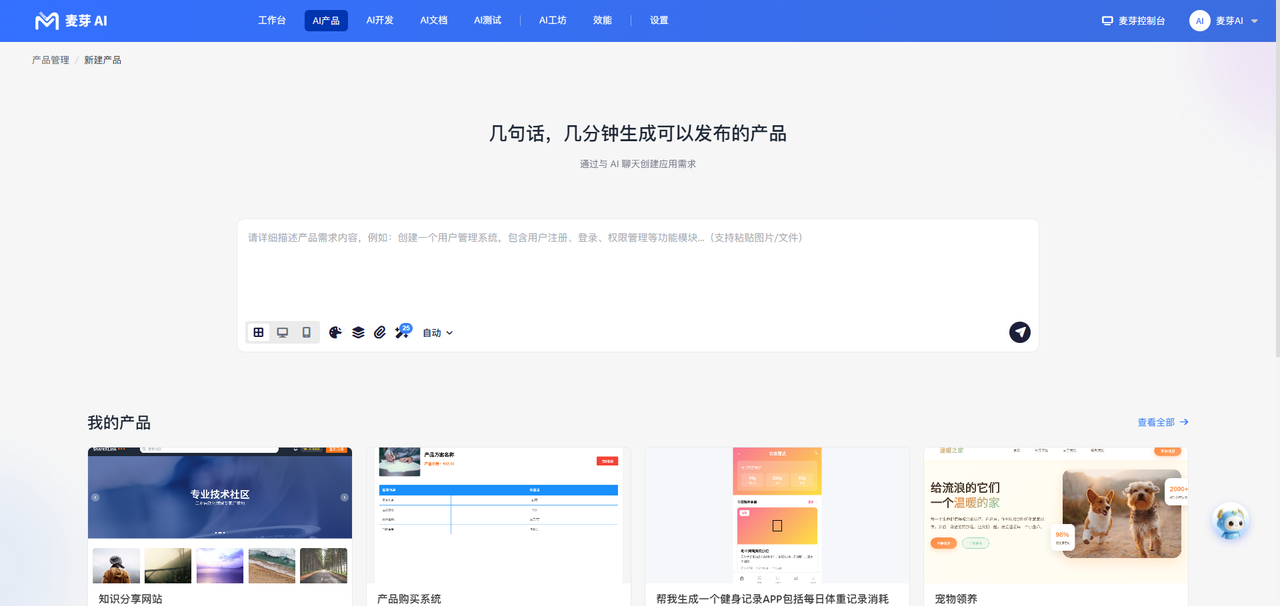Image resolution: width=1280 pixels, height=606 pixels.
Task: Open the fitness record APP product thumbnail
Action: tap(777, 515)
